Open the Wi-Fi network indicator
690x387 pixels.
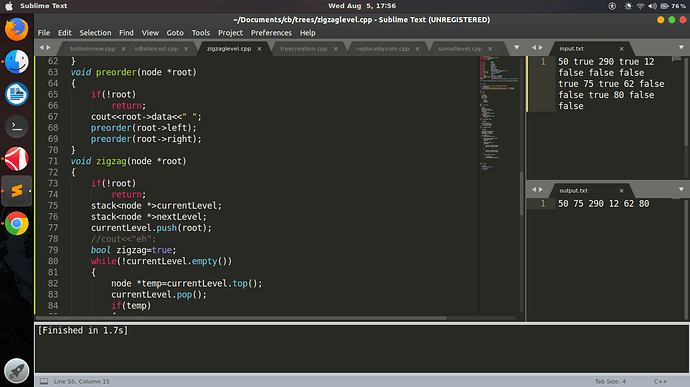[640, 6]
